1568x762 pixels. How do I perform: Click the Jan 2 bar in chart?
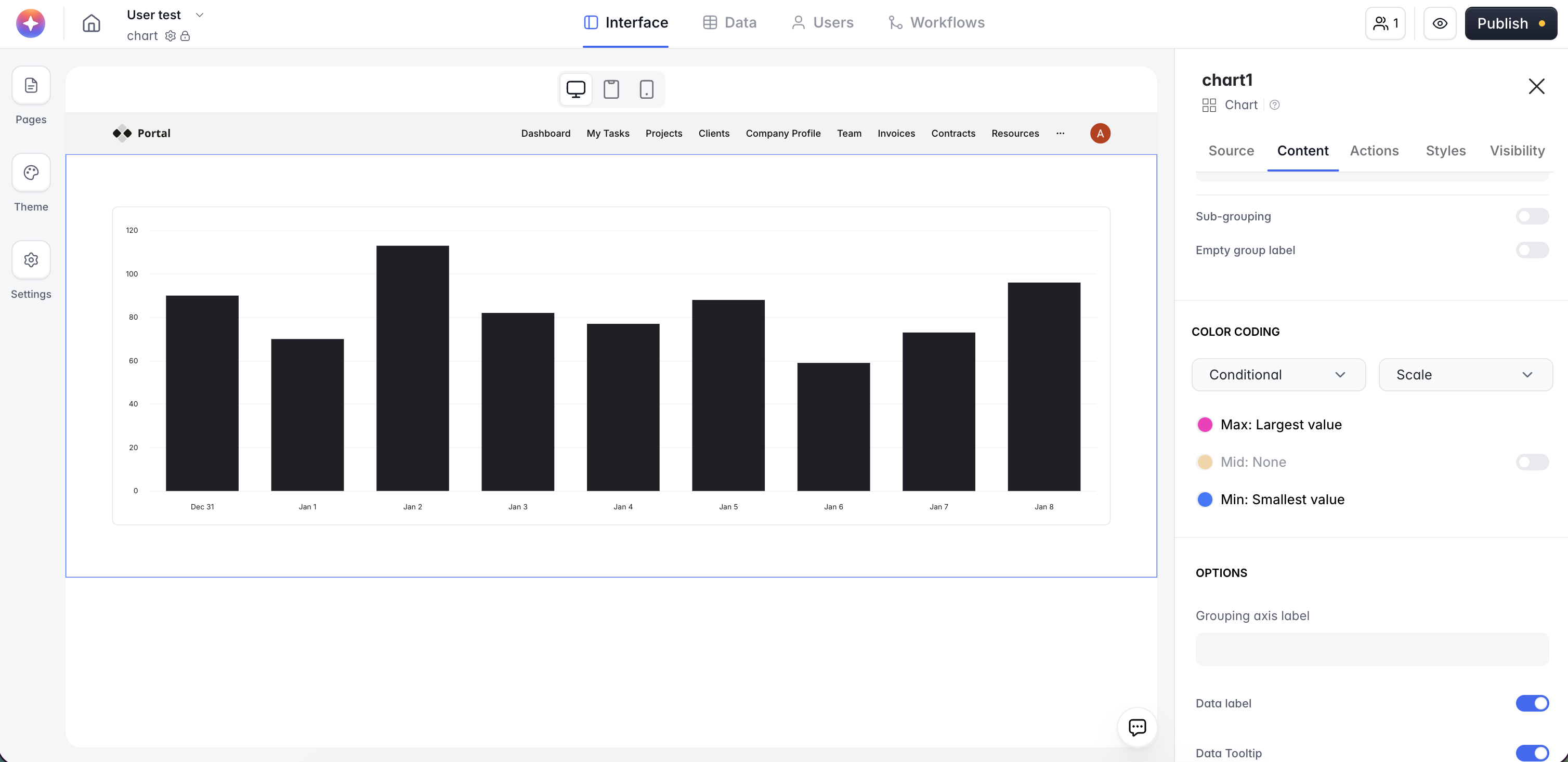(x=413, y=368)
